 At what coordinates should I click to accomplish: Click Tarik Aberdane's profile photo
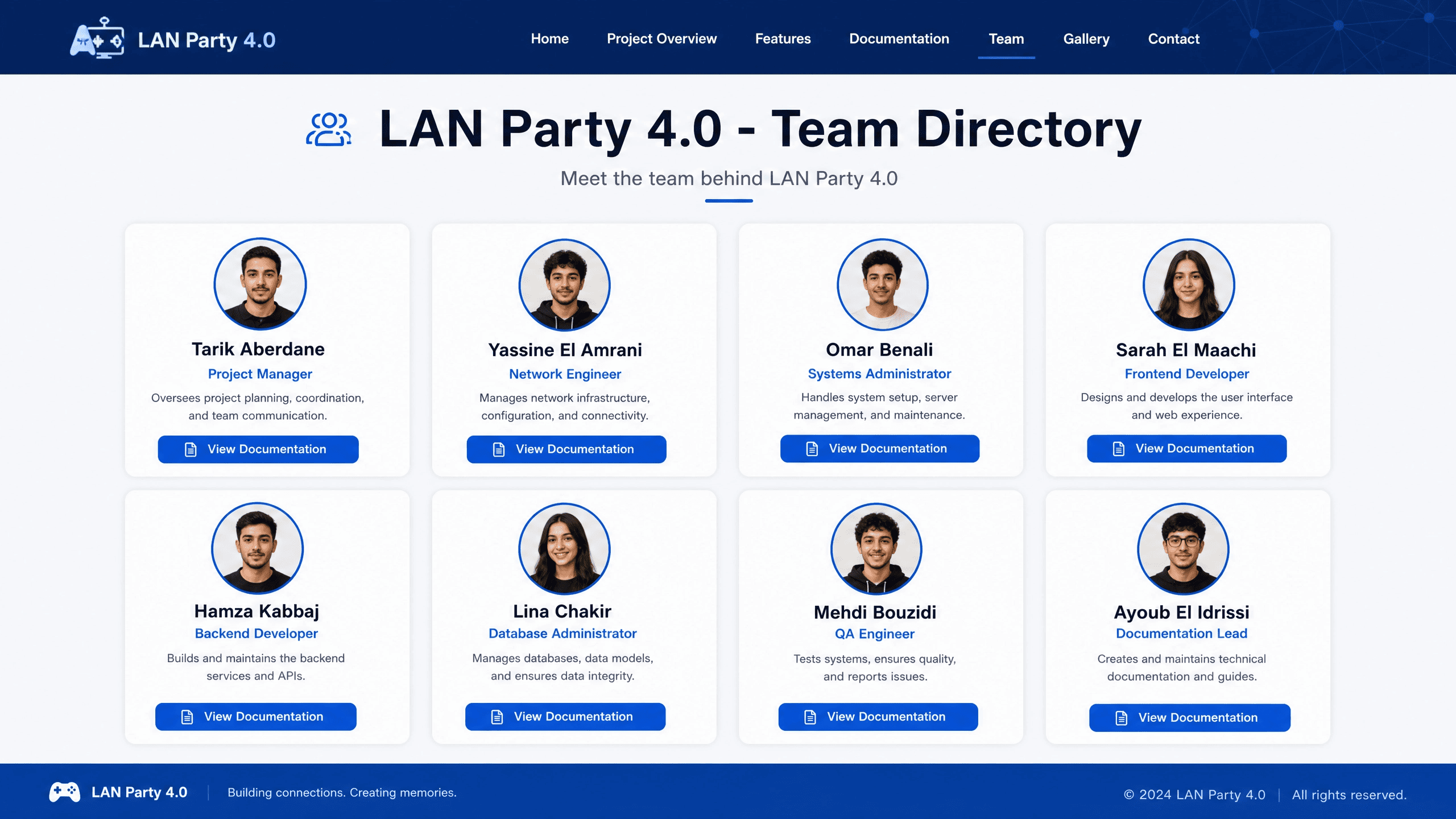260,284
